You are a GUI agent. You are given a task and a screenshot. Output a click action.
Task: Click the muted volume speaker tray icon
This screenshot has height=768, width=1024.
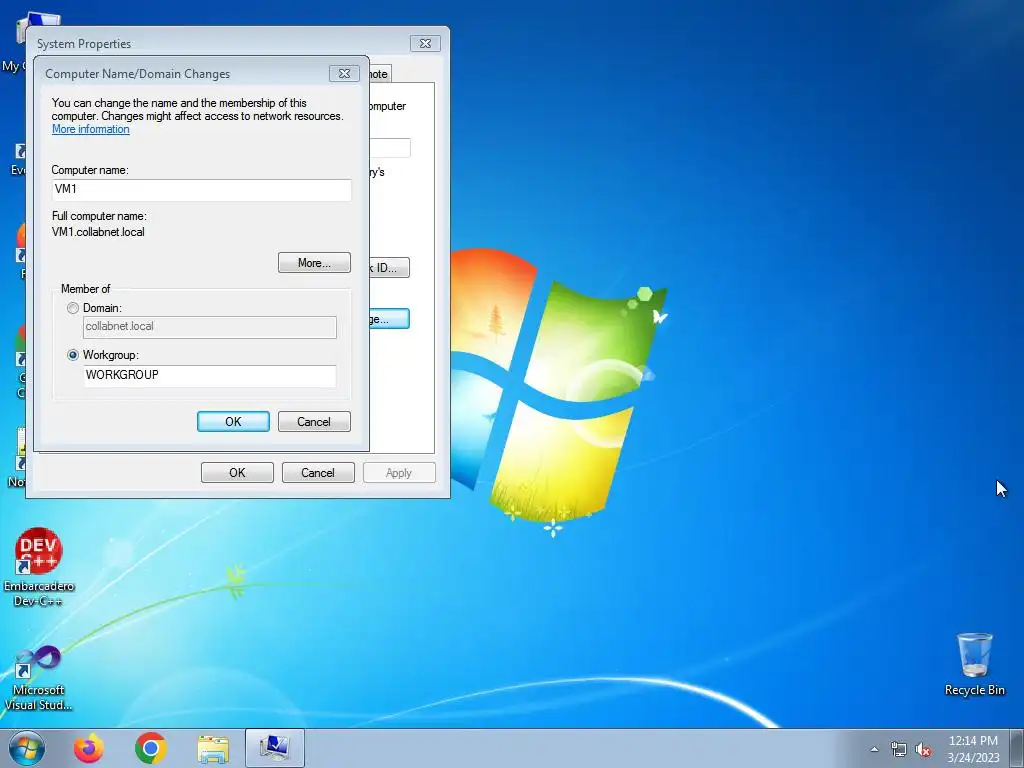[x=923, y=749]
